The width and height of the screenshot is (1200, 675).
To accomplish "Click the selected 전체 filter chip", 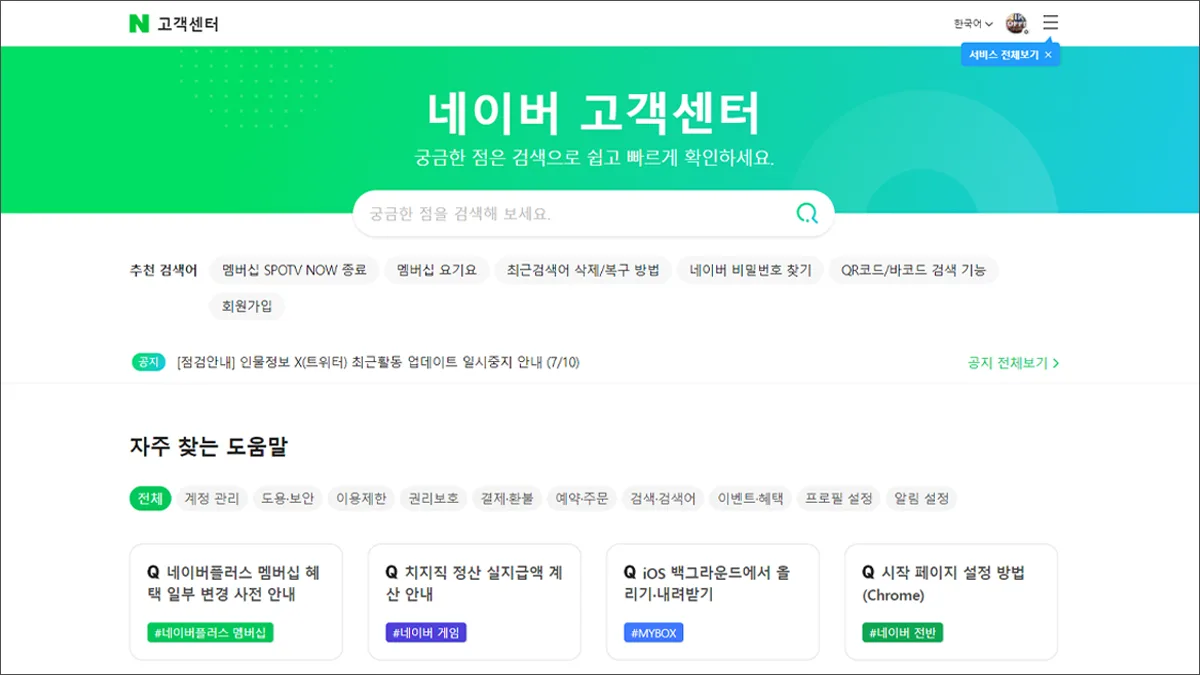I will pyautogui.click(x=150, y=498).
